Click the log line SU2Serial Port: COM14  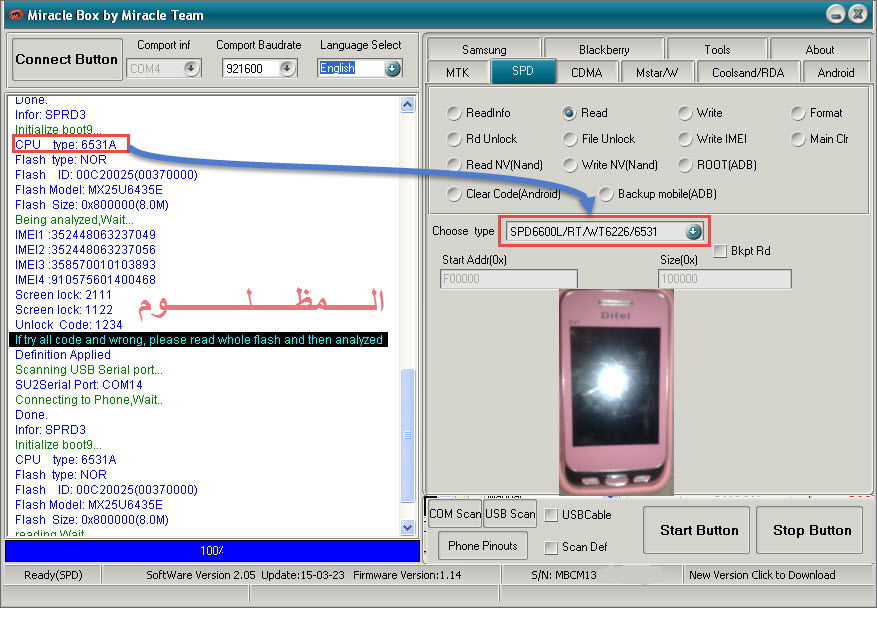[78, 384]
